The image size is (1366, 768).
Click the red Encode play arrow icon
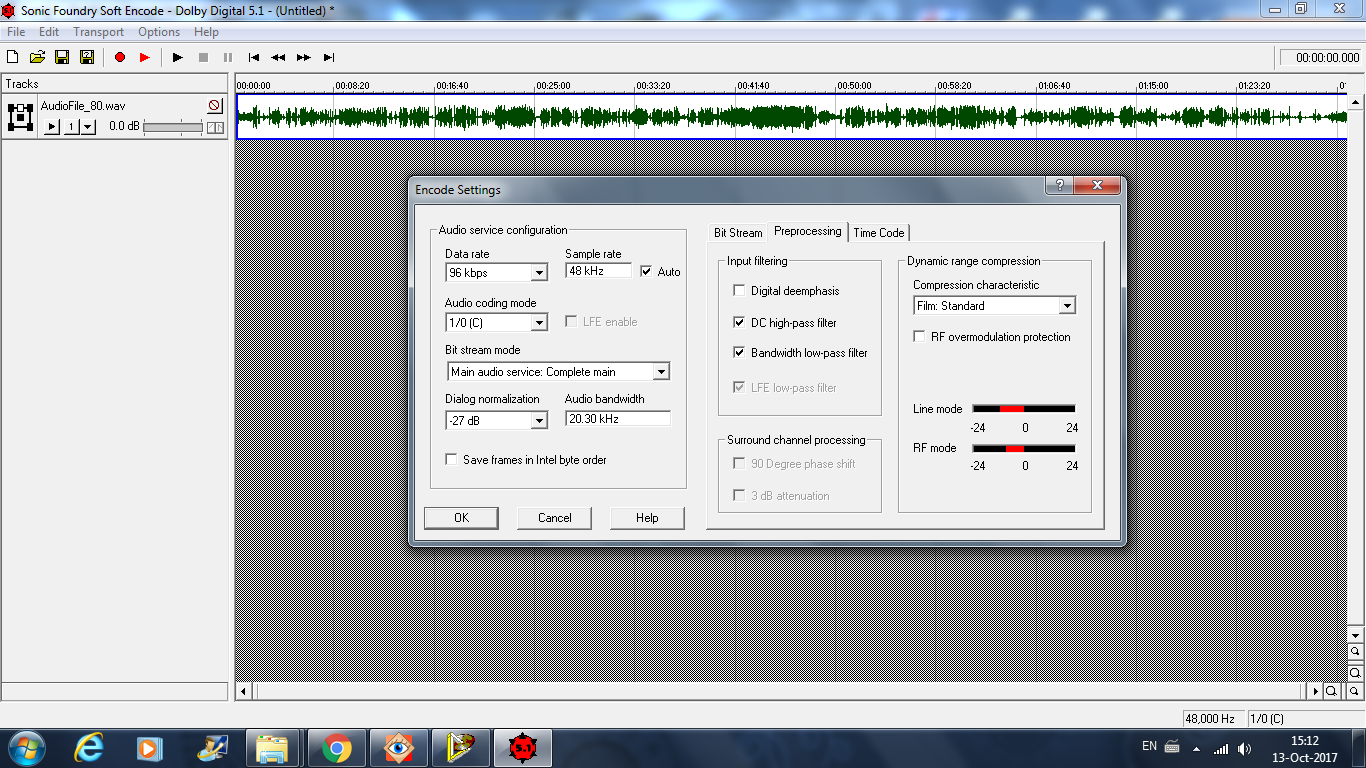(x=145, y=58)
